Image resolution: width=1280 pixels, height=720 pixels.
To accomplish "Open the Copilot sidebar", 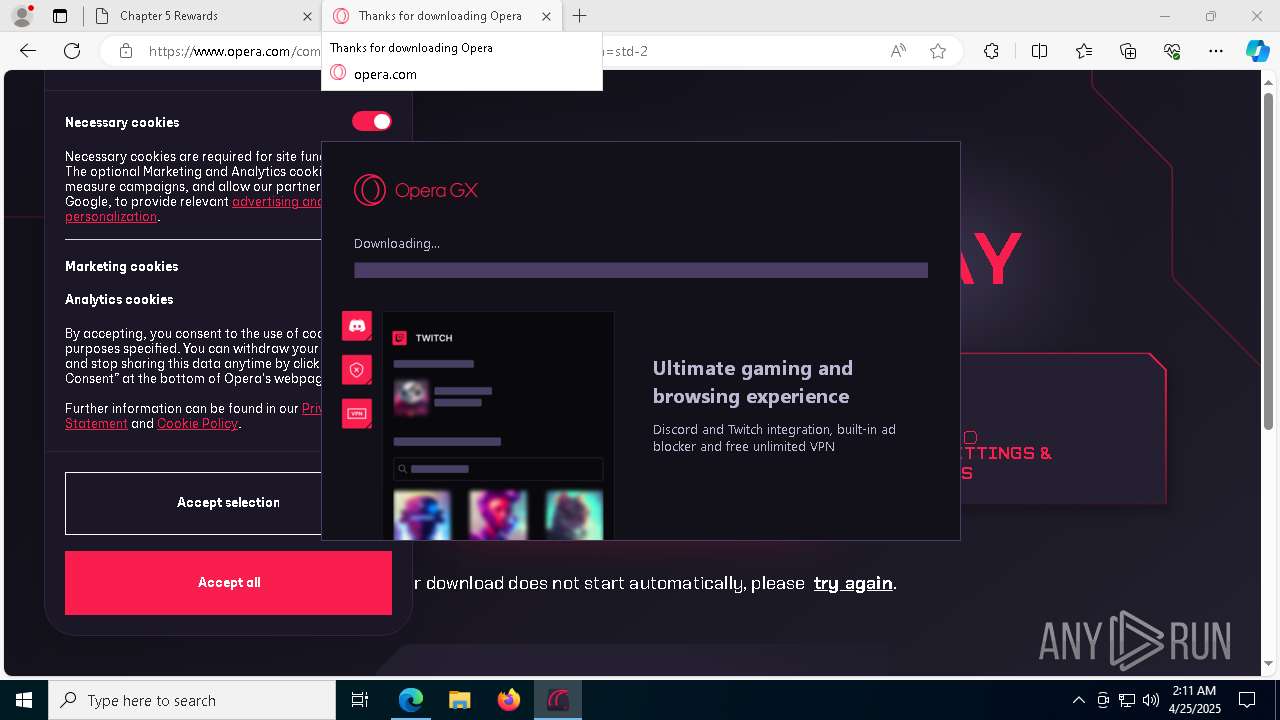I will (1257, 51).
